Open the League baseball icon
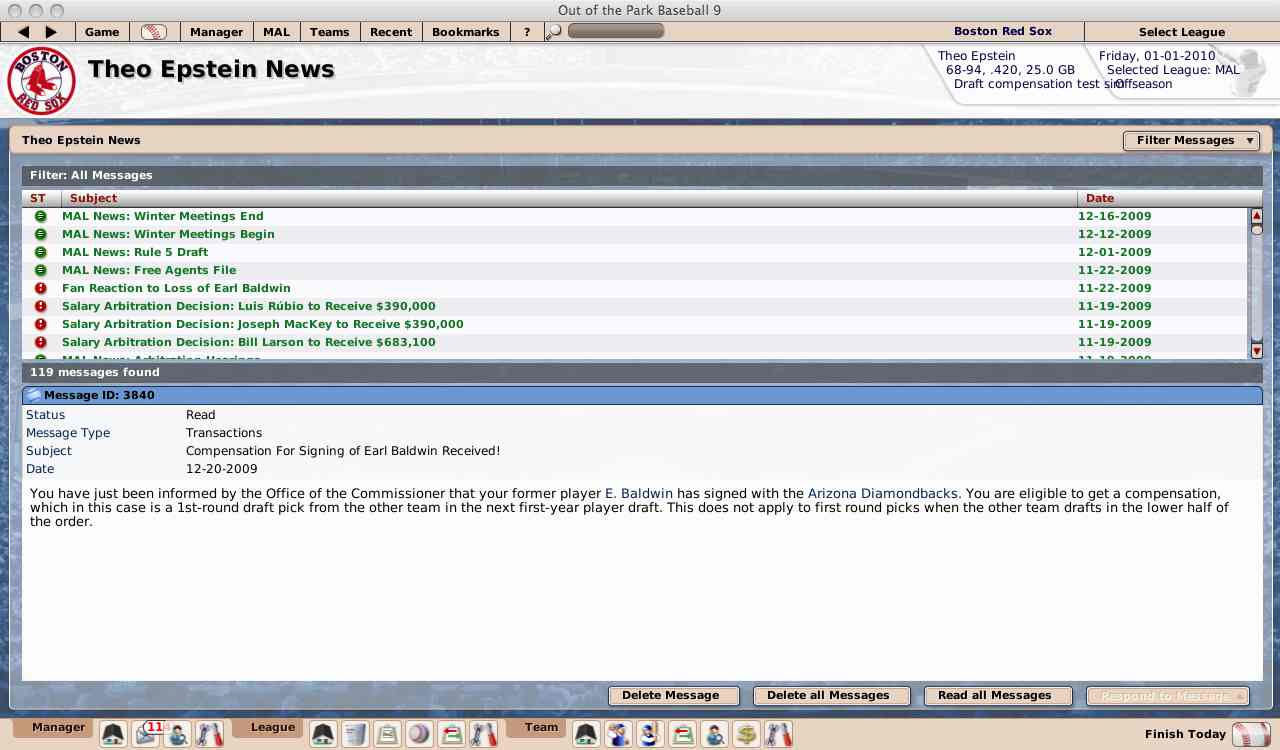 [419, 735]
